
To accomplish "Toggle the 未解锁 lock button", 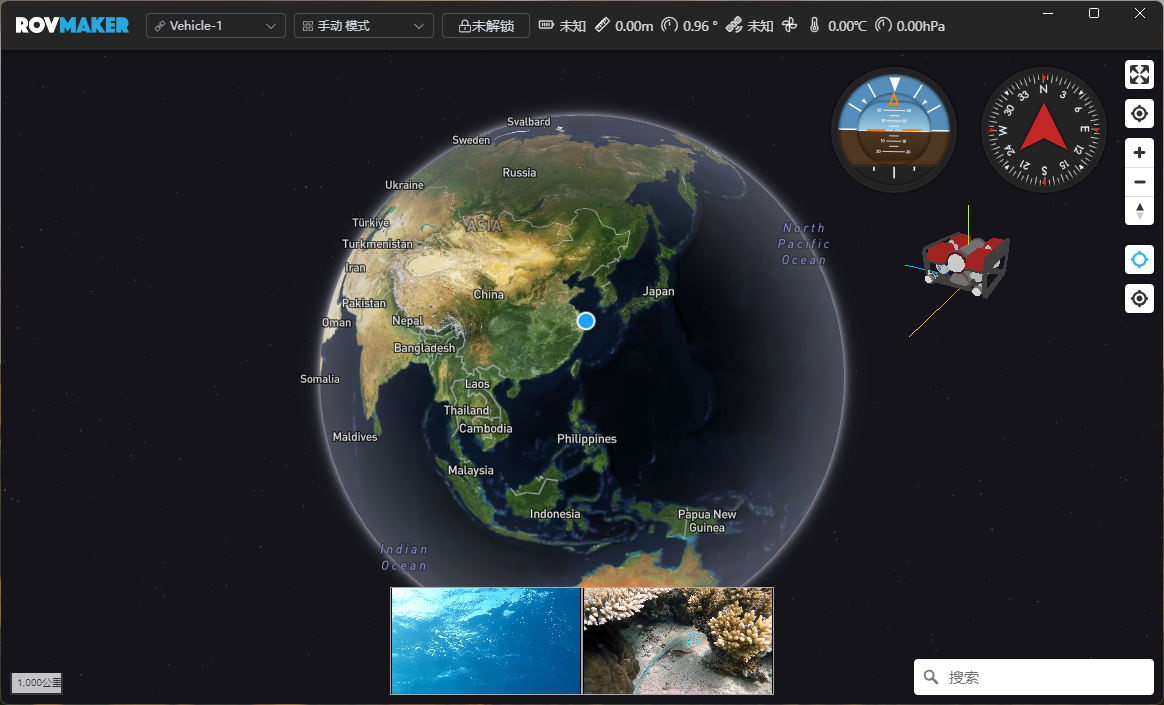I will pyautogui.click(x=485, y=26).
